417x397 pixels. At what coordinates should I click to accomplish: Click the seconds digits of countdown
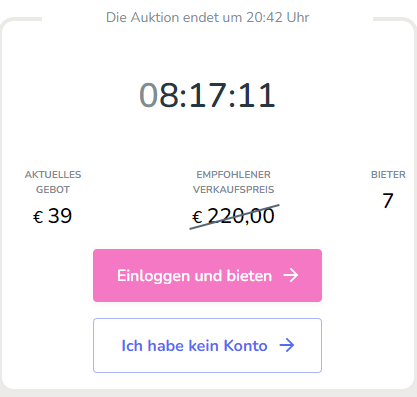[x=257, y=96]
